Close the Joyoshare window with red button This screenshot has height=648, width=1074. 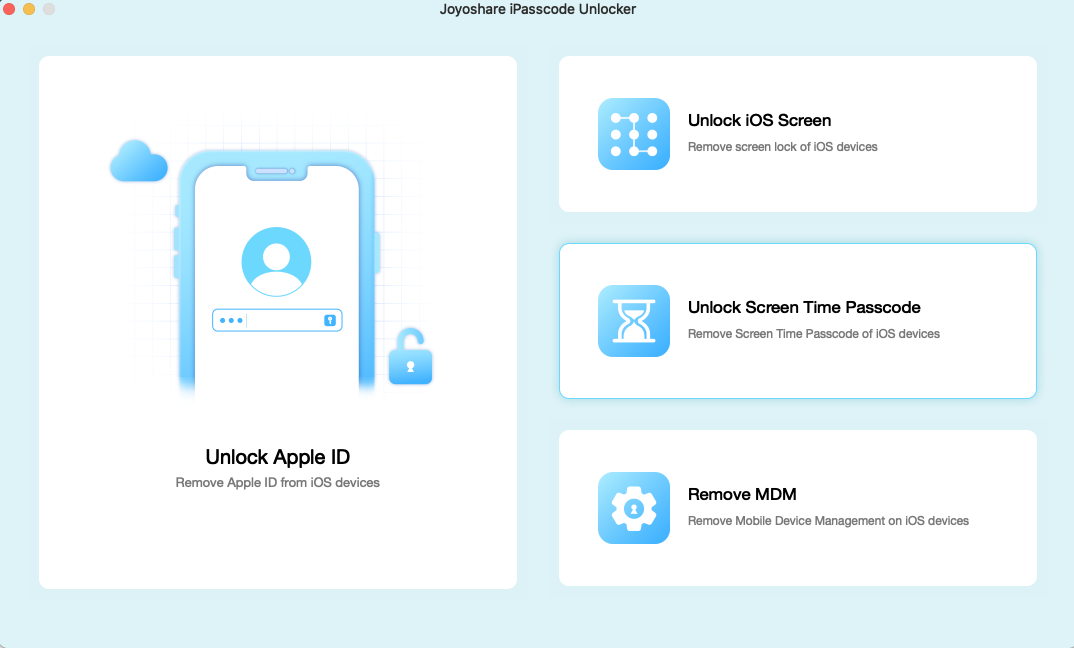pyautogui.click(x=9, y=9)
